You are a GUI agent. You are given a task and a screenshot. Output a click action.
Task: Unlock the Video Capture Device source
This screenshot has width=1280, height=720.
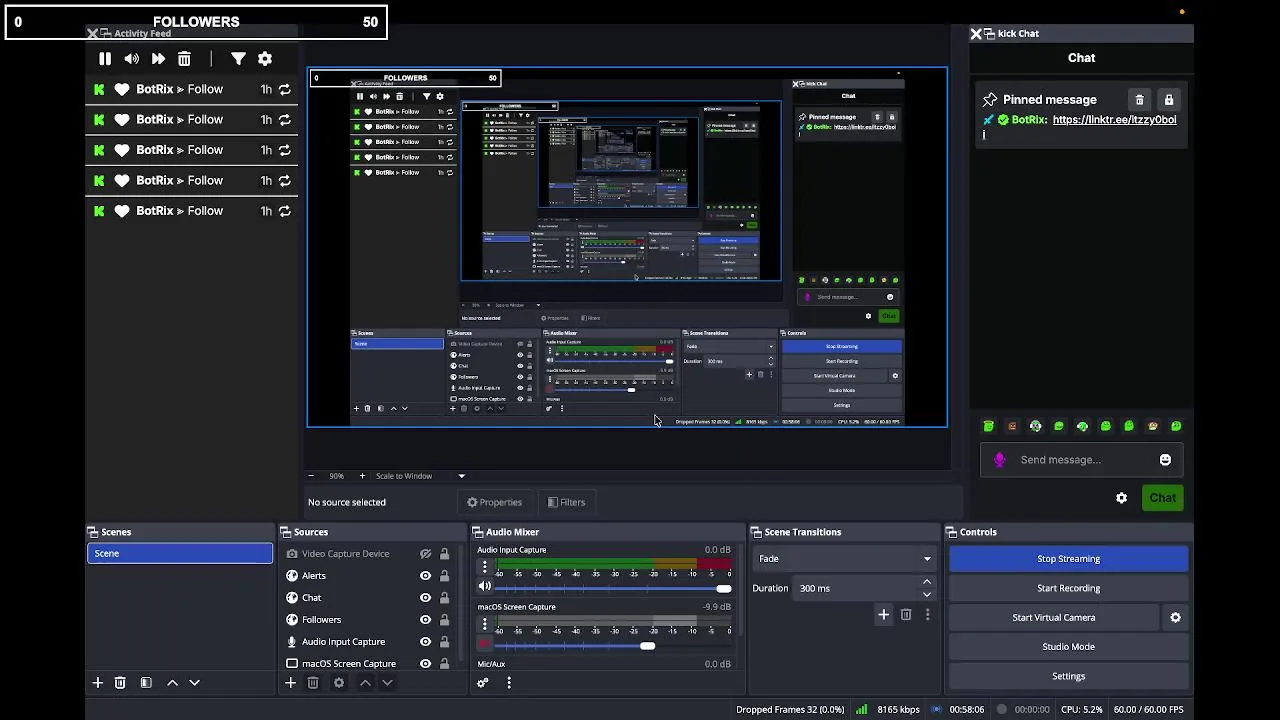click(x=444, y=554)
